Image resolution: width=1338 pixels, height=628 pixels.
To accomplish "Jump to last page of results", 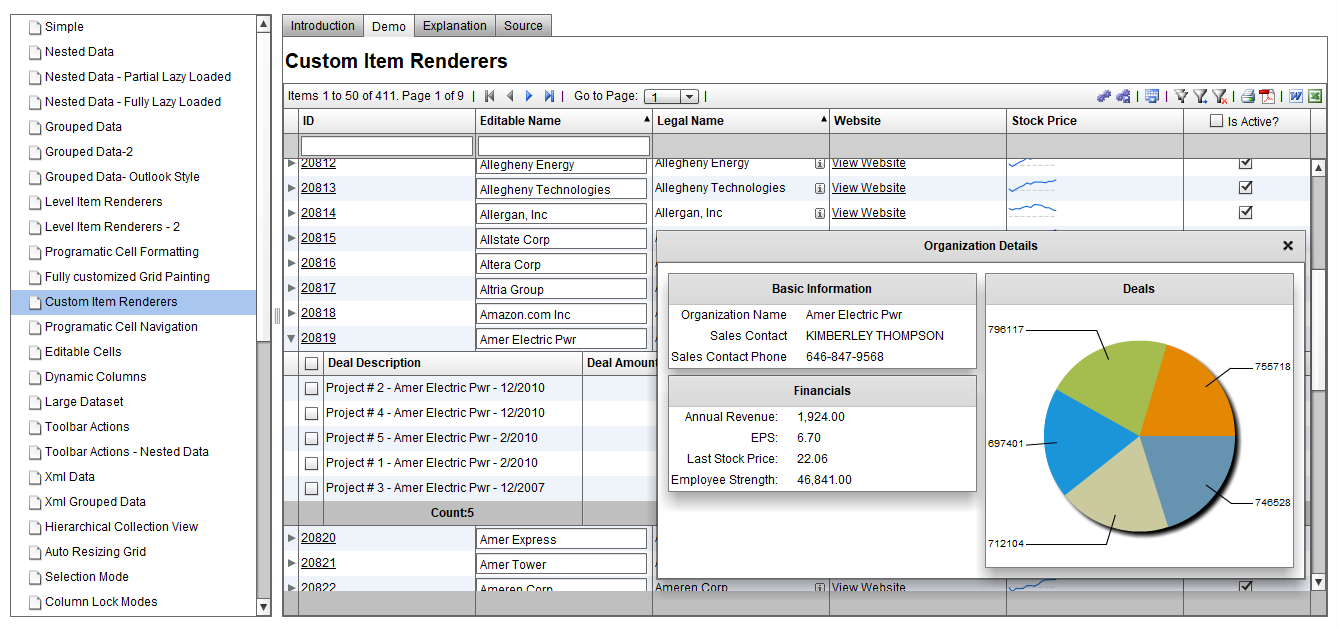I will [549, 96].
